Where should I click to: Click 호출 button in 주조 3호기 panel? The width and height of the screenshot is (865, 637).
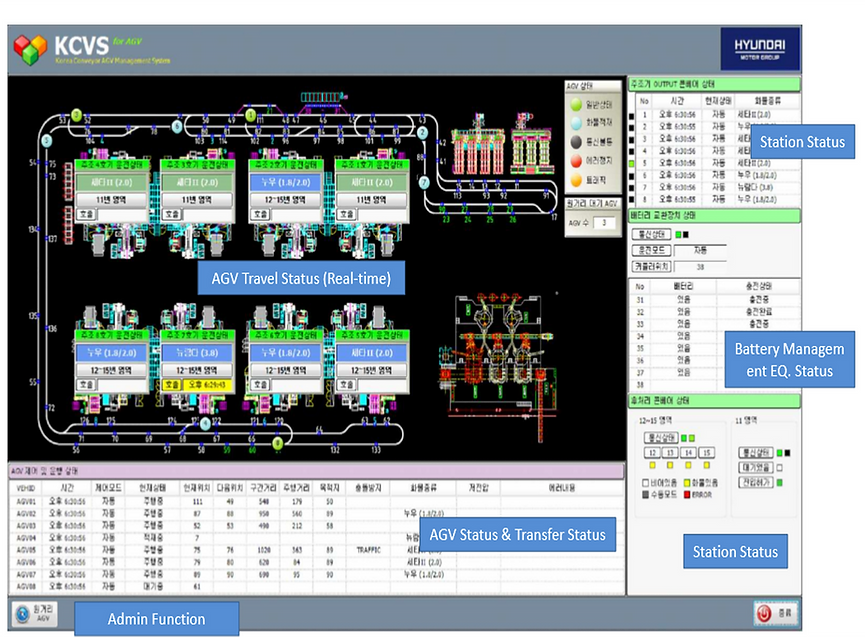tap(172, 214)
